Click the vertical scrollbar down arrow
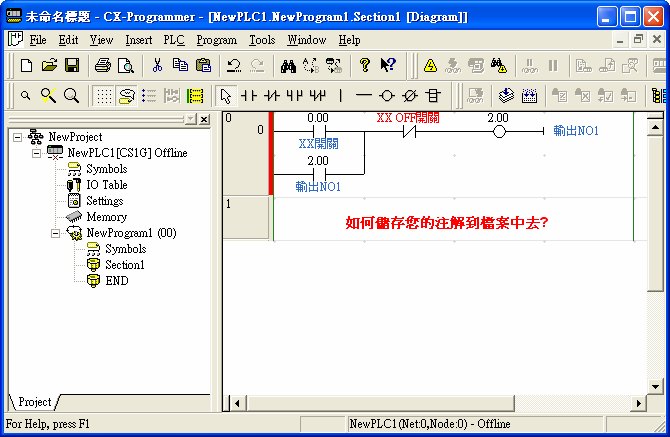Image resolution: width=670 pixels, height=437 pixels. pos(655,387)
